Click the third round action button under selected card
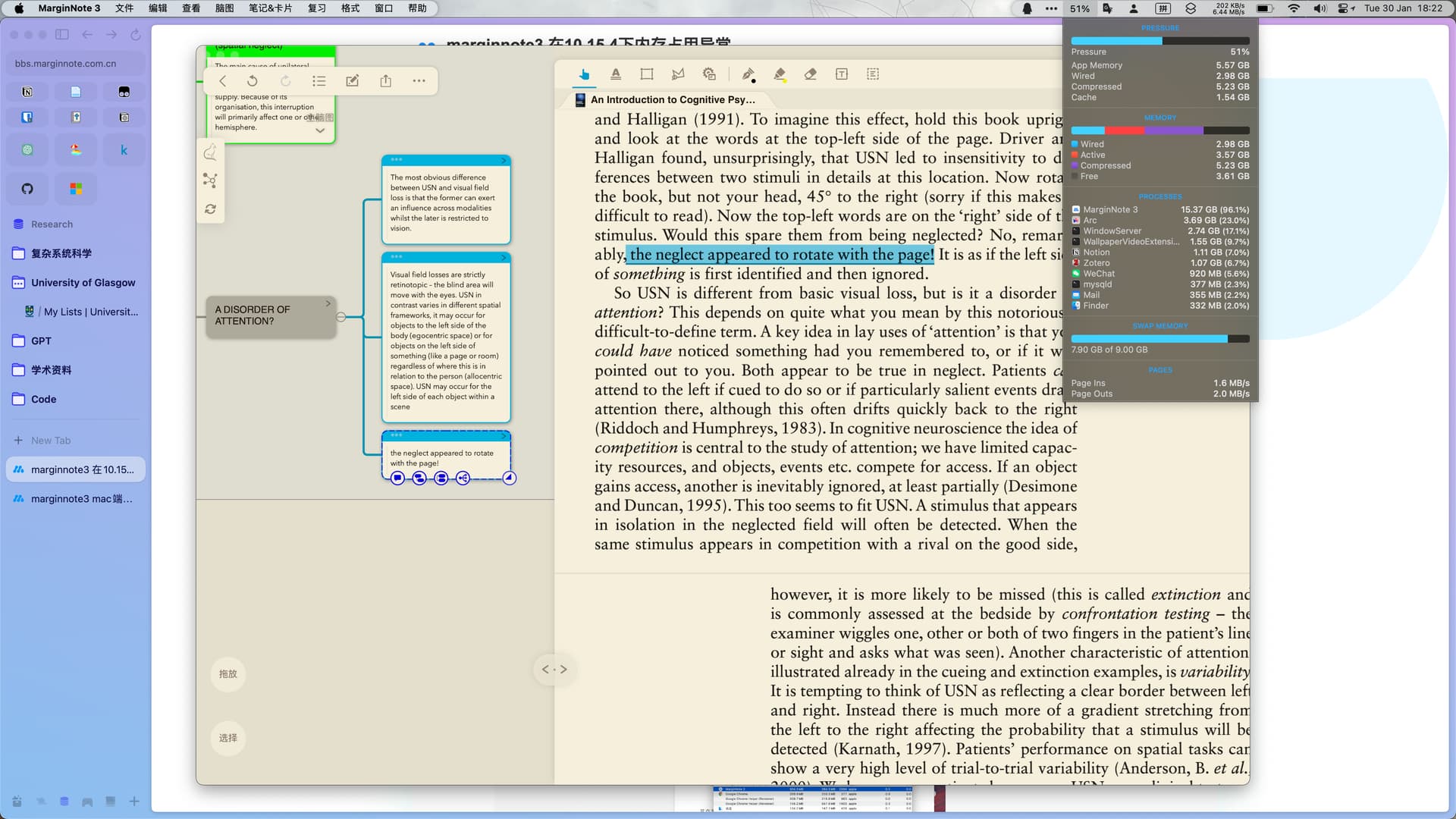This screenshot has width=1456, height=819. (441, 479)
